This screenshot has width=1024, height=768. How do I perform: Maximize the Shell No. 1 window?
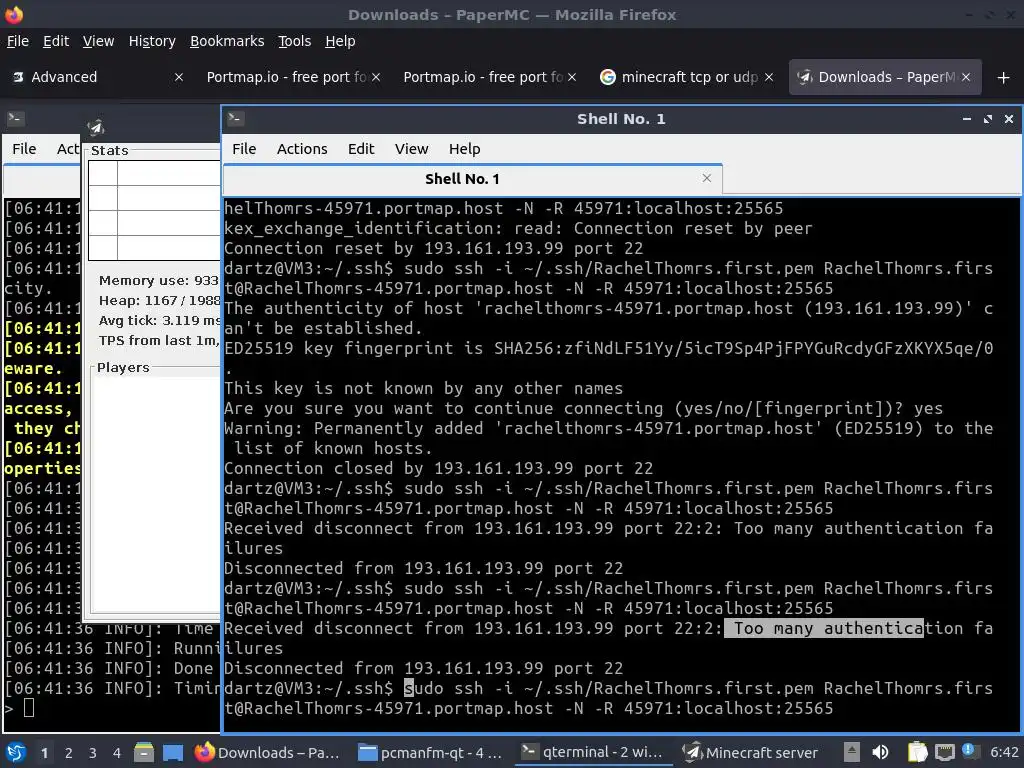pyautogui.click(x=987, y=119)
